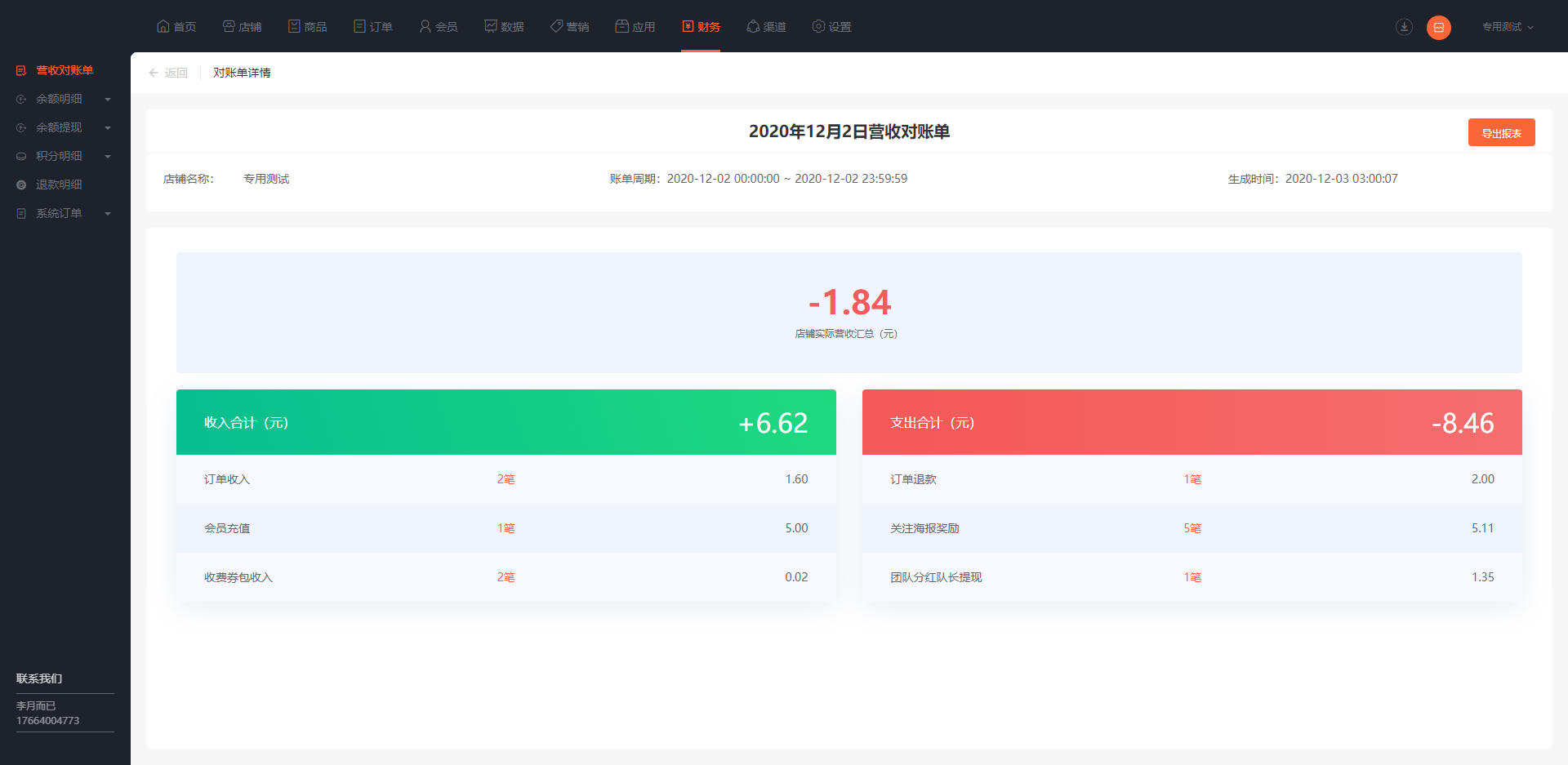
Task: Open the 专用测试 account dropdown
Action: [1508, 27]
